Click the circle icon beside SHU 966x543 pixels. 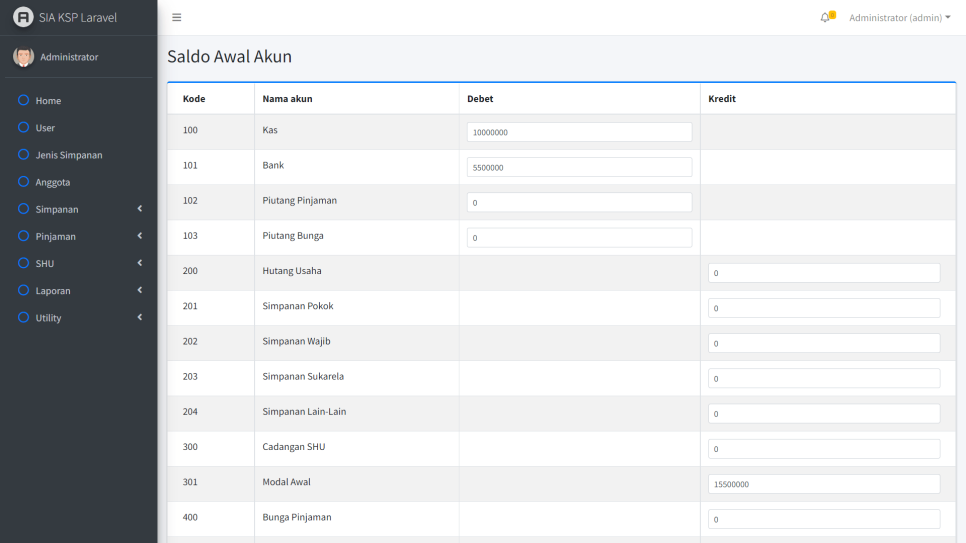[23, 263]
